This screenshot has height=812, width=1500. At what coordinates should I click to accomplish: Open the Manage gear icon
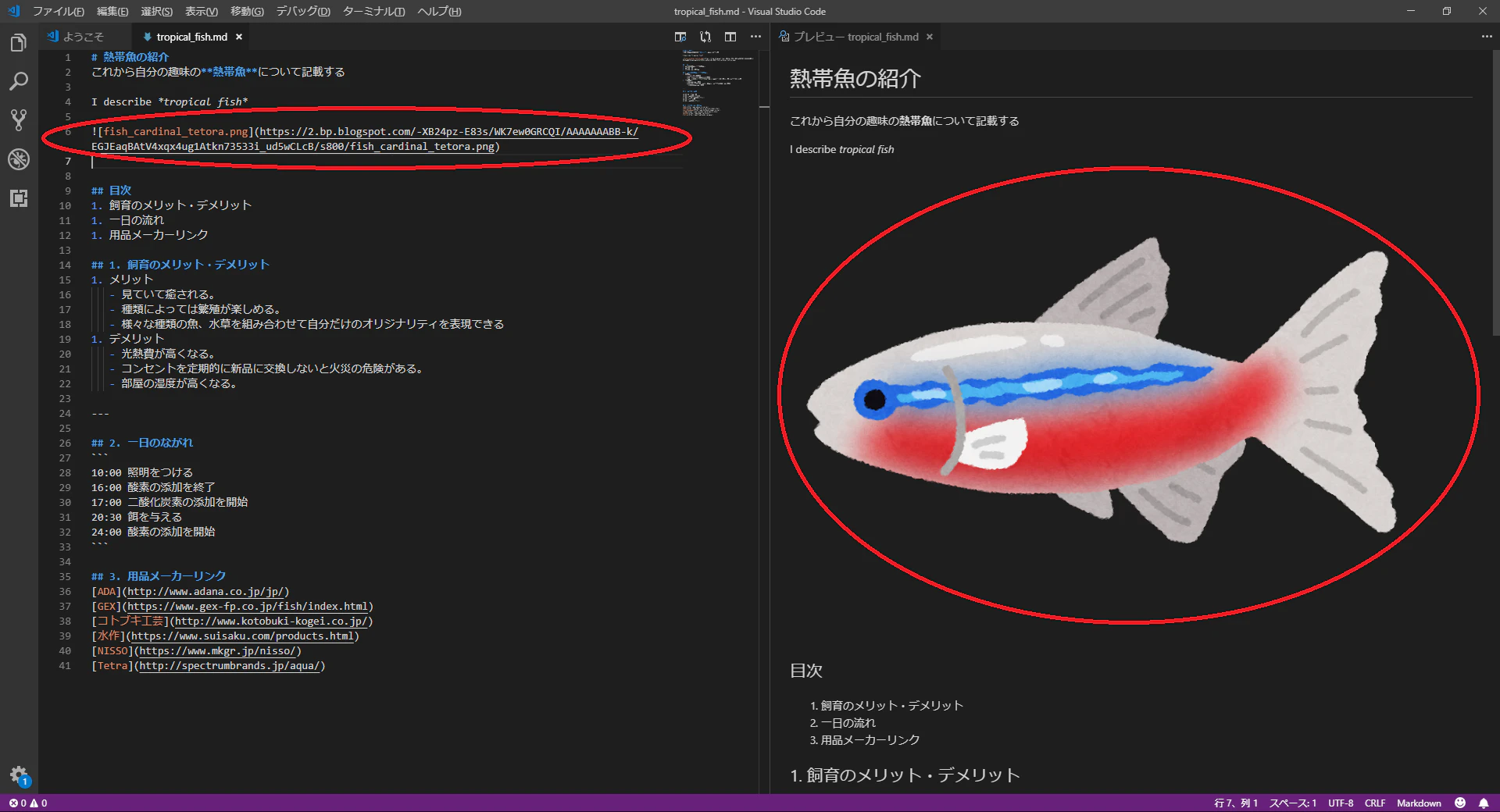click(x=19, y=775)
